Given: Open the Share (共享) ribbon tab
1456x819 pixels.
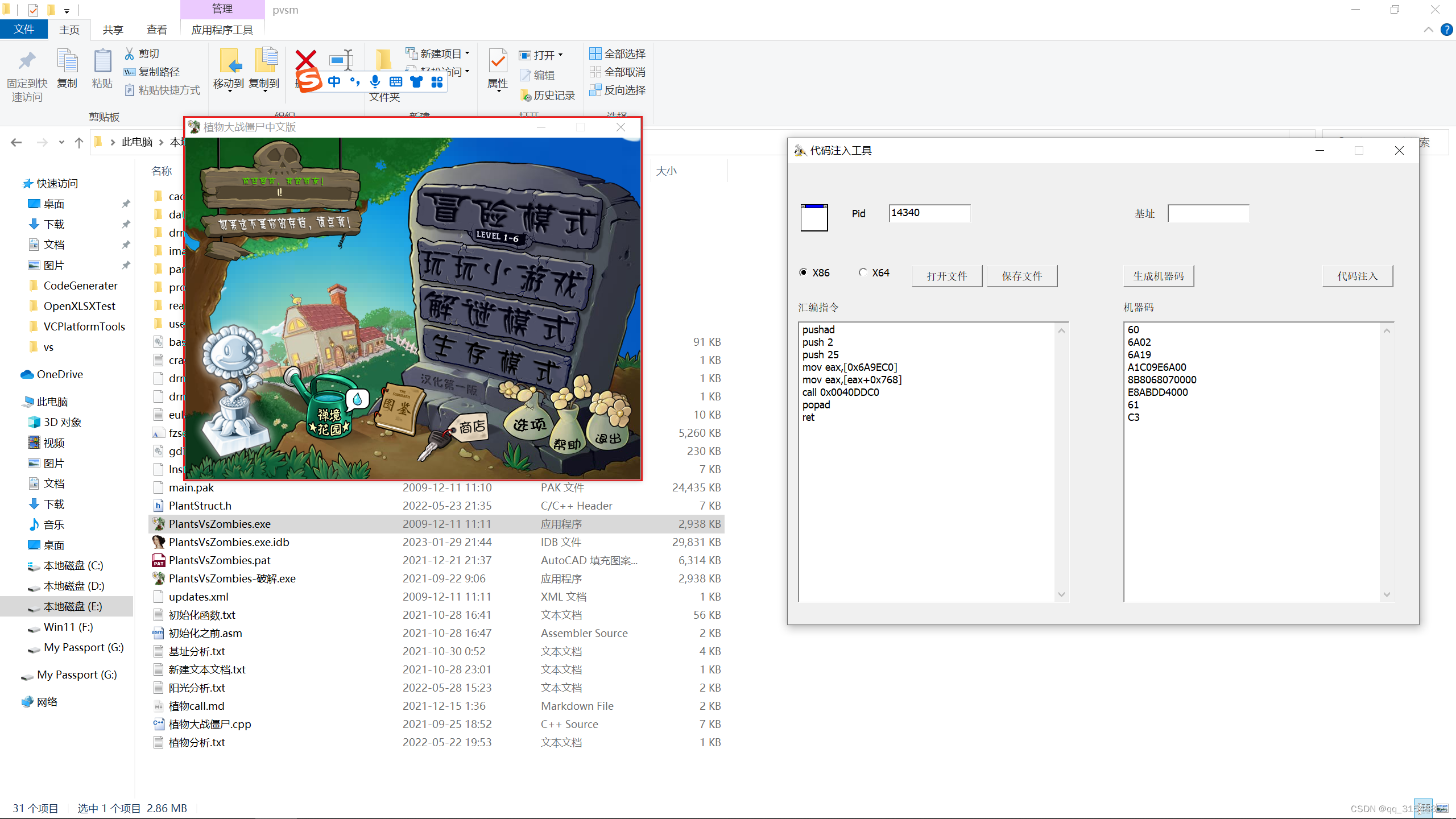Looking at the screenshot, I should coord(113,30).
